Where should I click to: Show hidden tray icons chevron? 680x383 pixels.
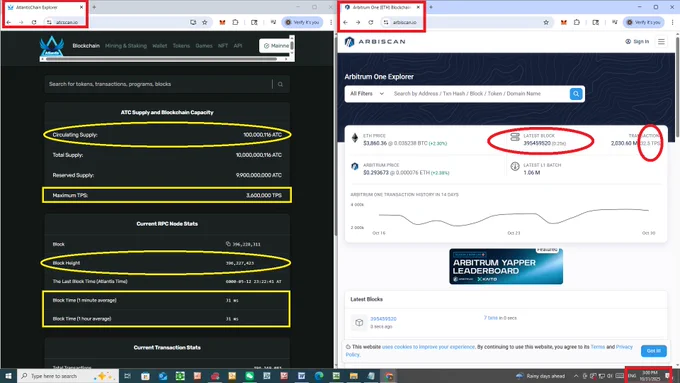click(576, 376)
